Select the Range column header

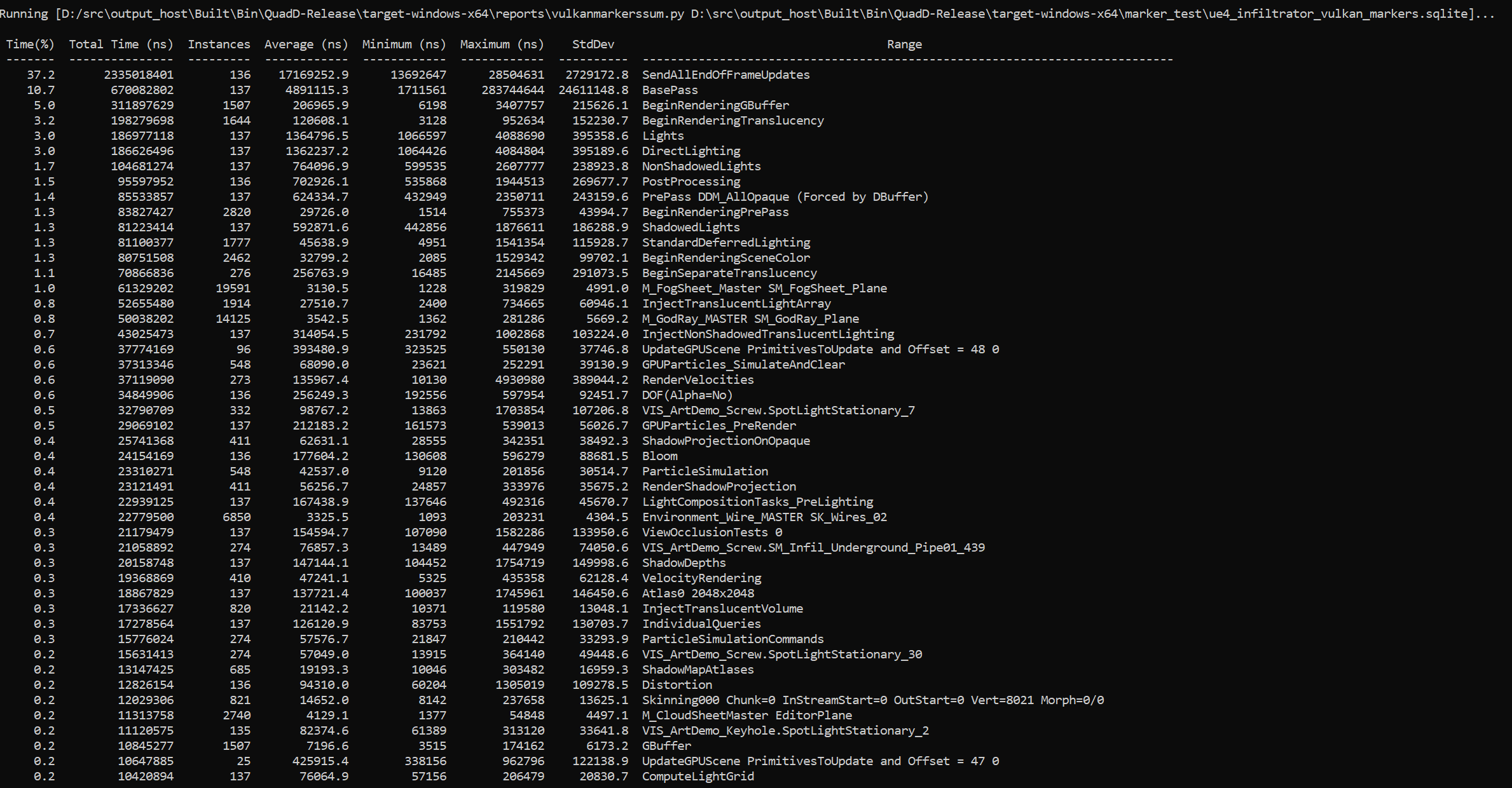pos(904,44)
